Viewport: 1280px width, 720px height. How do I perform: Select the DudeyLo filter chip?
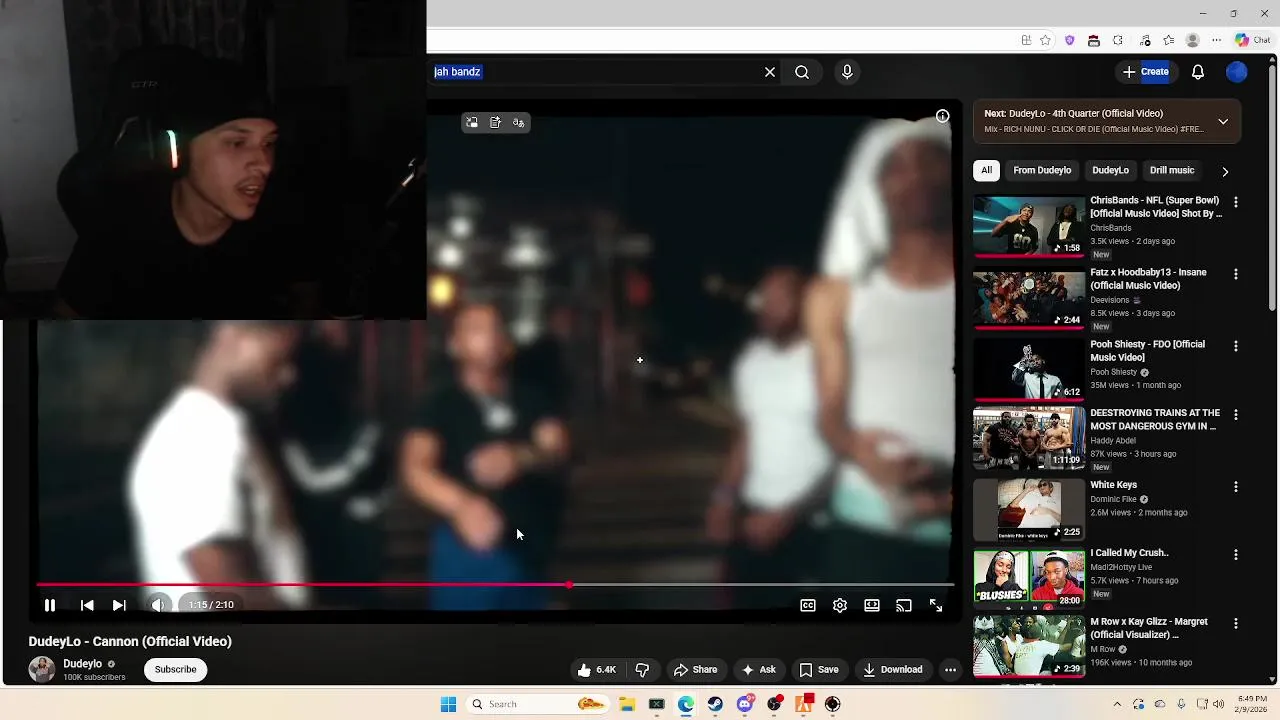(1110, 170)
